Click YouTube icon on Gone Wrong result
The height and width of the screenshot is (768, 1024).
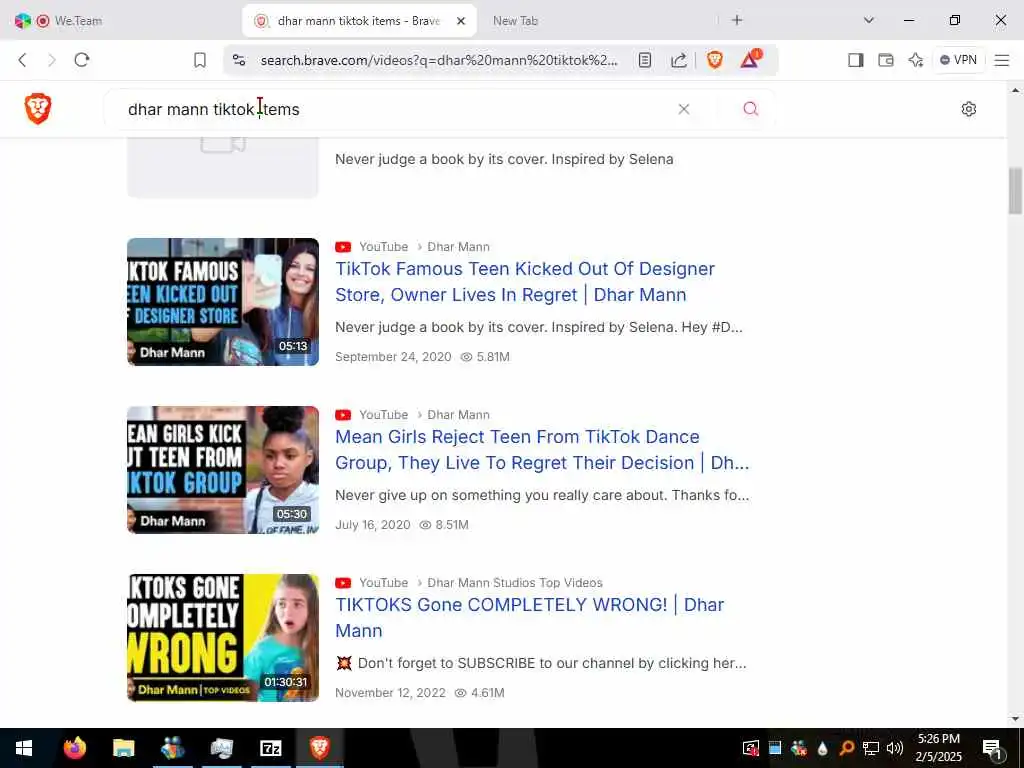tap(343, 583)
